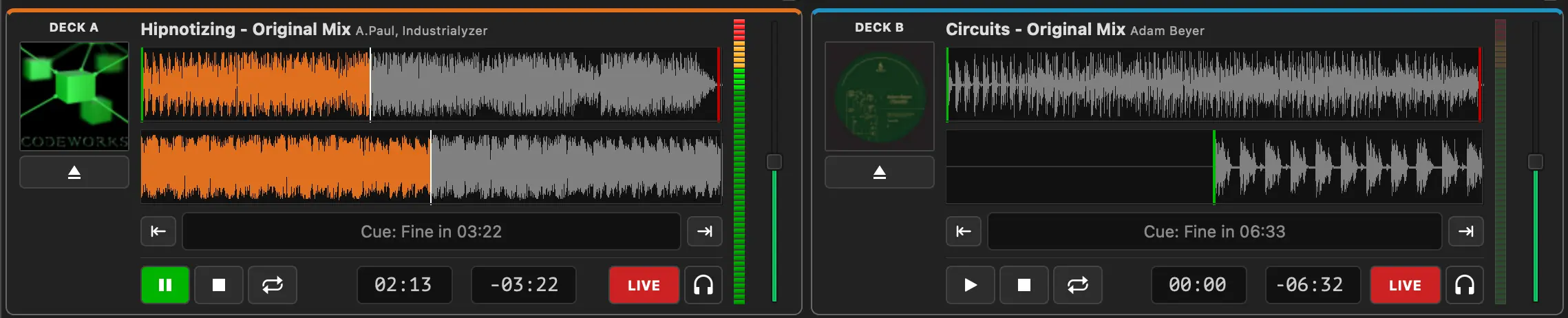Jump to next cue on Deck B
This screenshot has height=318, width=1568.
coord(1466,231)
